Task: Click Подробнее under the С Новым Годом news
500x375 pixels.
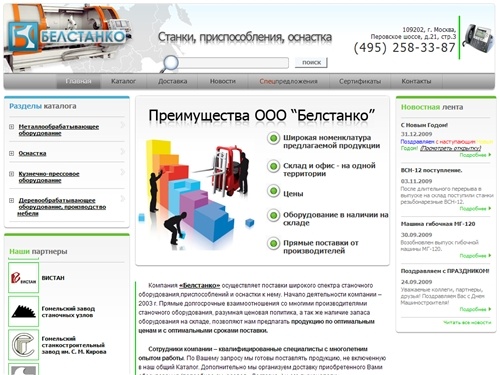Action: tap(475, 155)
